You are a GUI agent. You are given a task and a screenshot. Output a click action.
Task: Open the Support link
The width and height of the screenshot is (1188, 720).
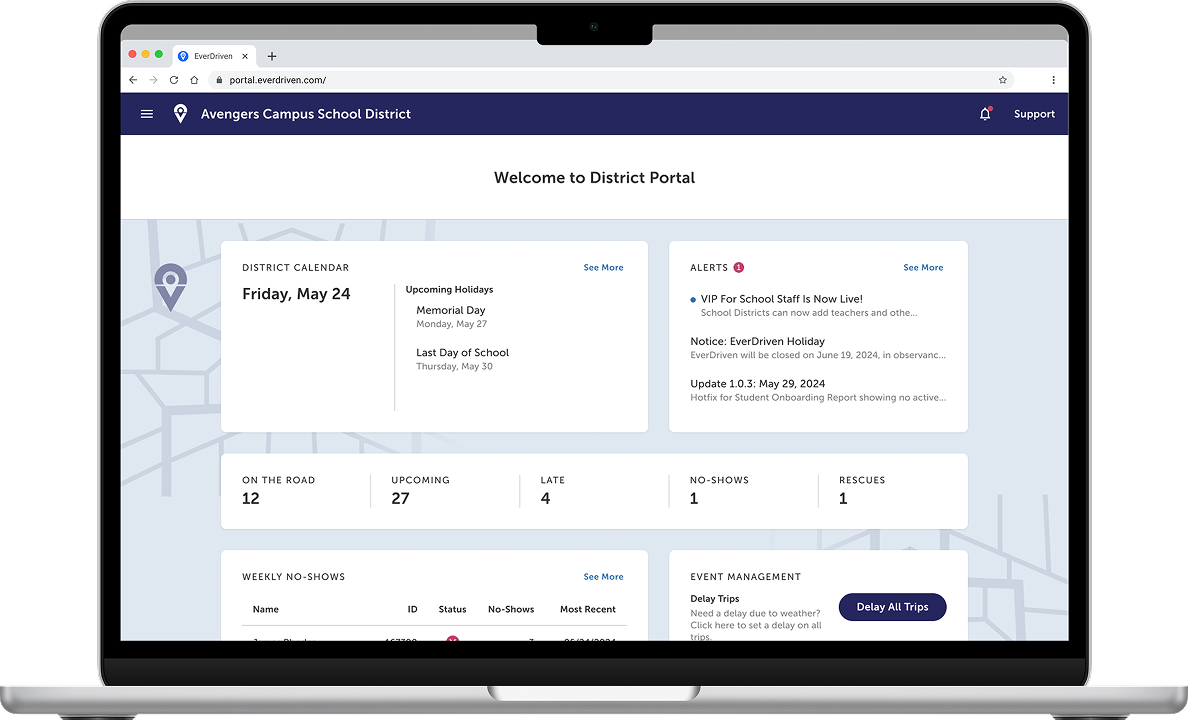coord(1034,114)
